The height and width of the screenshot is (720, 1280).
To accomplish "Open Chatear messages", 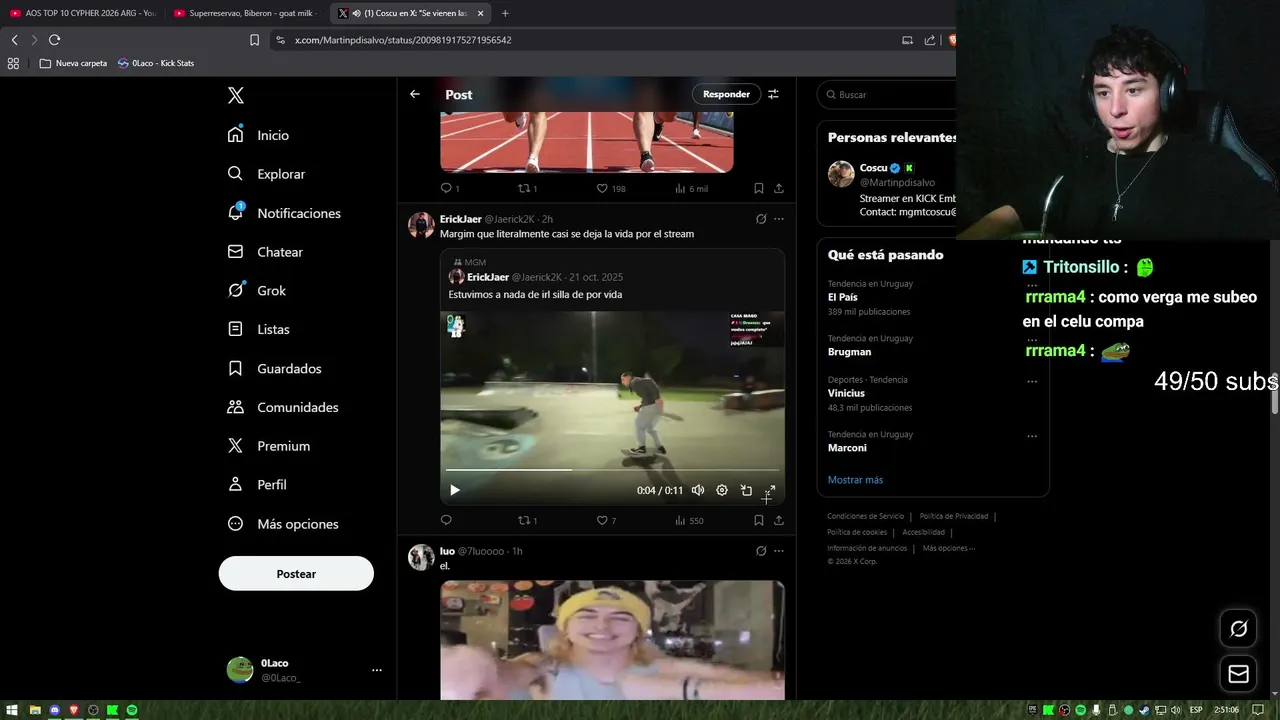I will (x=266, y=252).
